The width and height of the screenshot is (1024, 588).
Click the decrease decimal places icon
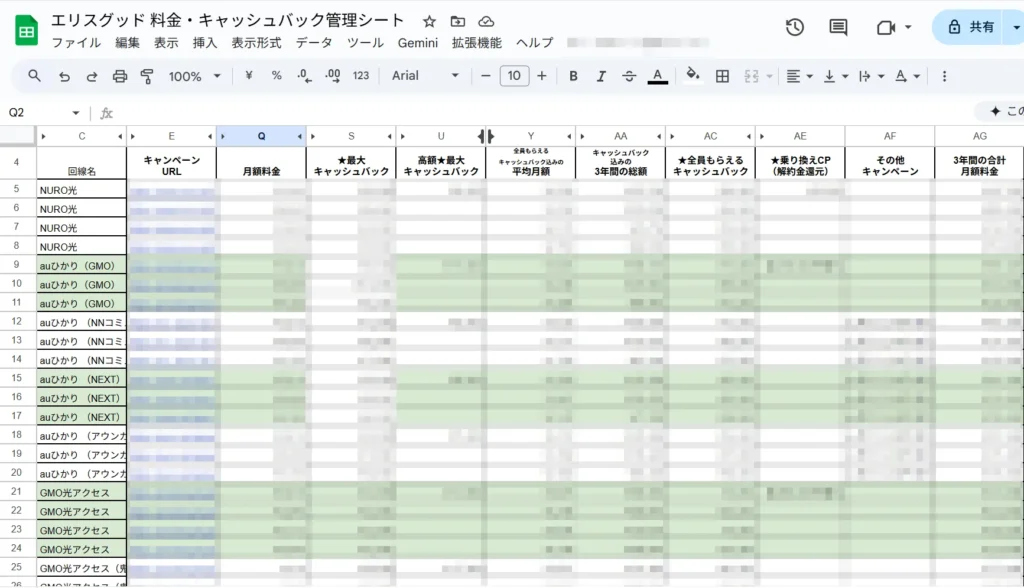pyautogui.click(x=302, y=75)
